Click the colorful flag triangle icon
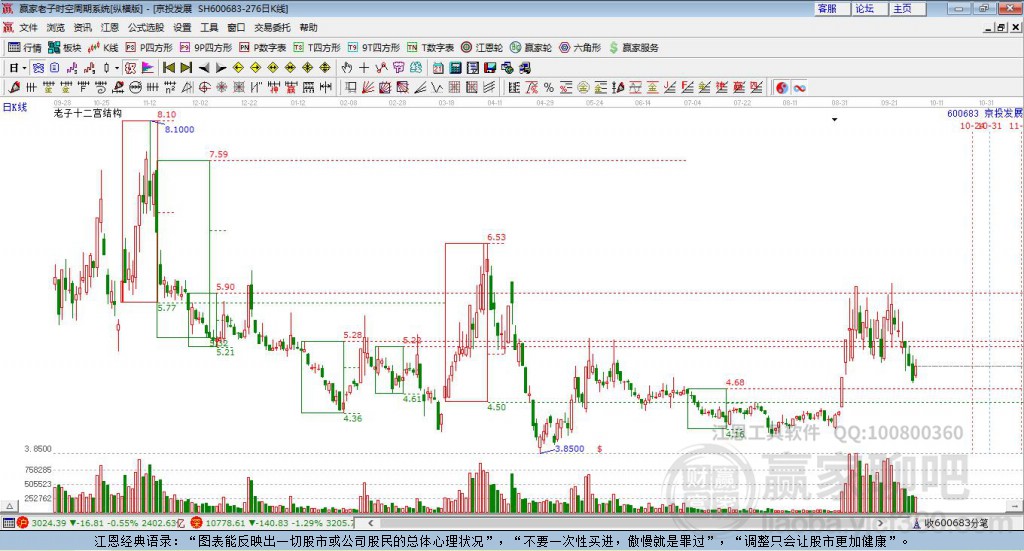The height and width of the screenshot is (551, 1024). (x=148, y=68)
